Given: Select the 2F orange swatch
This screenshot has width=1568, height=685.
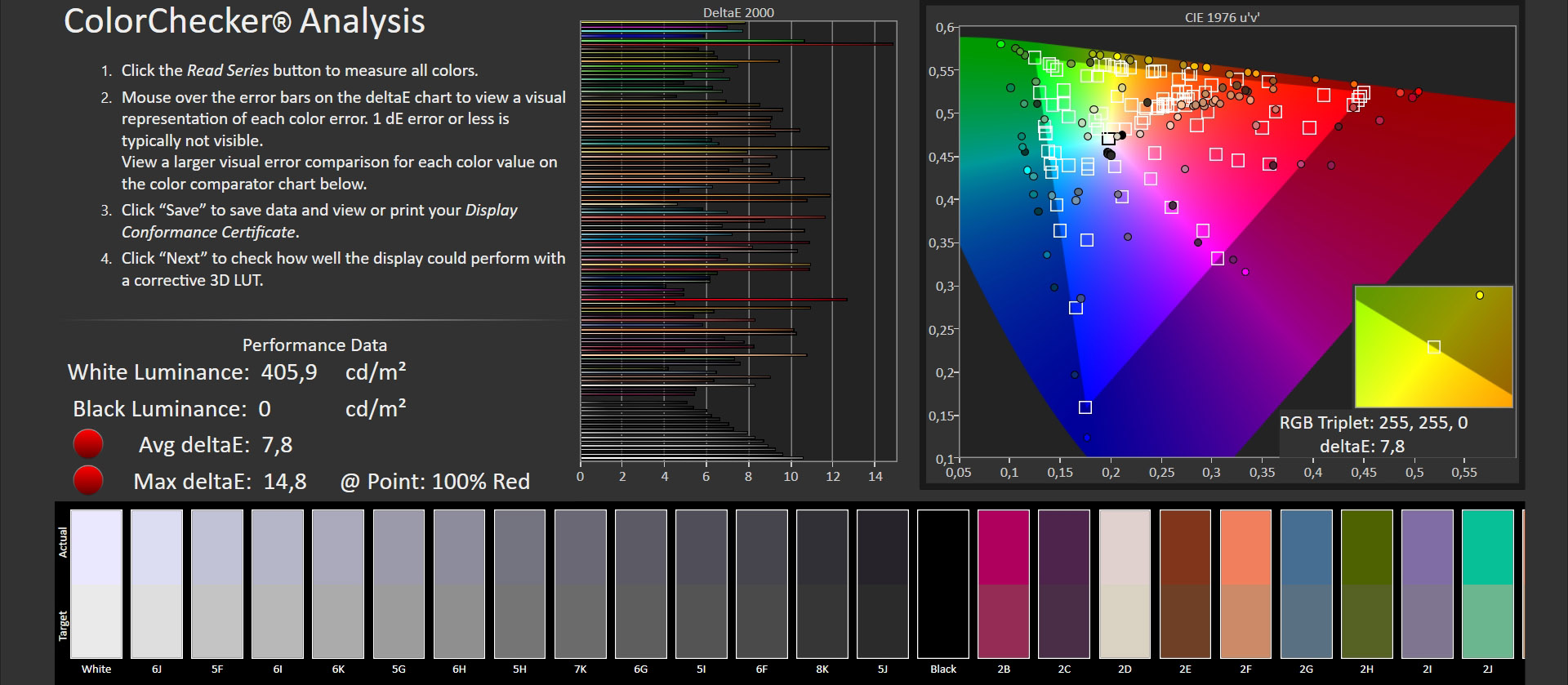Looking at the screenshot, I should [1245, 584].
